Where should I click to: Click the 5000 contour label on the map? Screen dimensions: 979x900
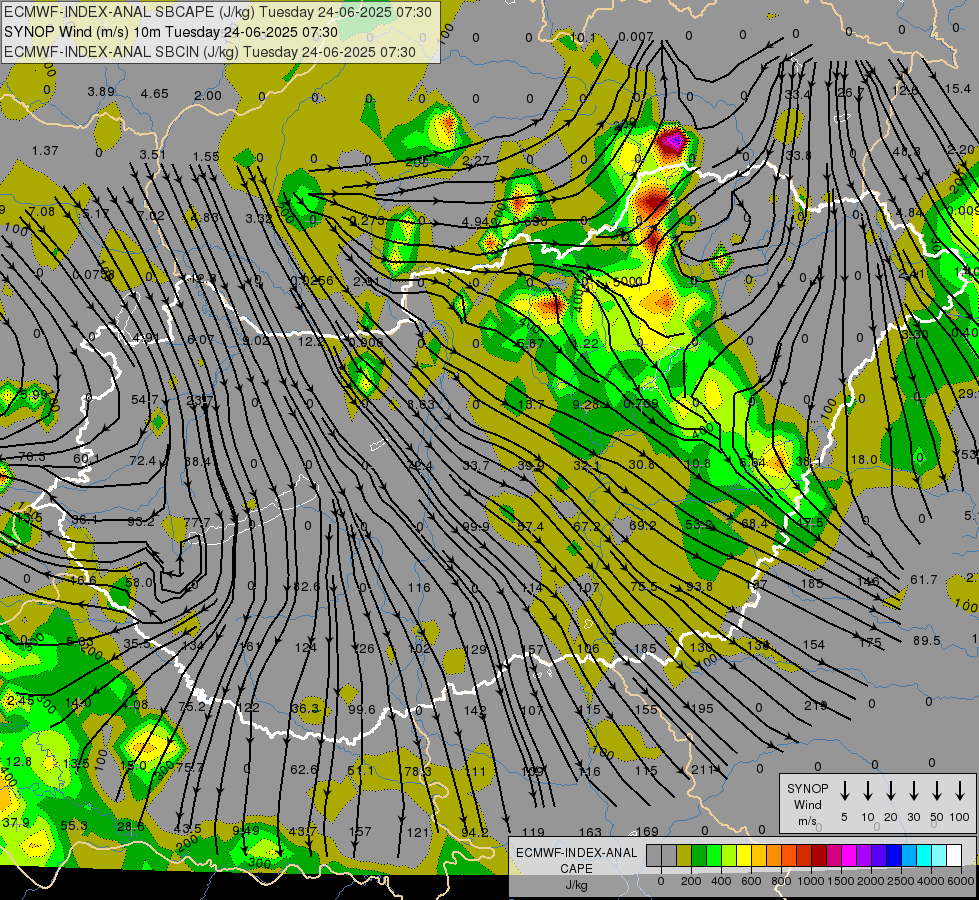tap(627, 282)
